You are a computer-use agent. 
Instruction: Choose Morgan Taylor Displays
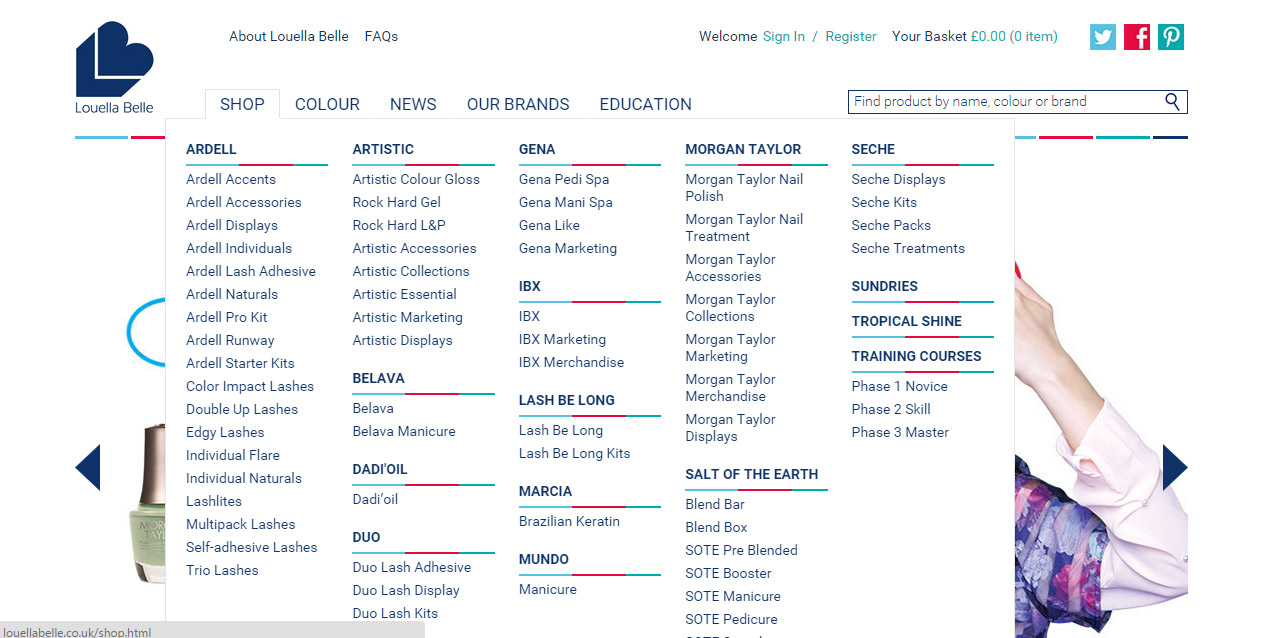pos(730,428)
